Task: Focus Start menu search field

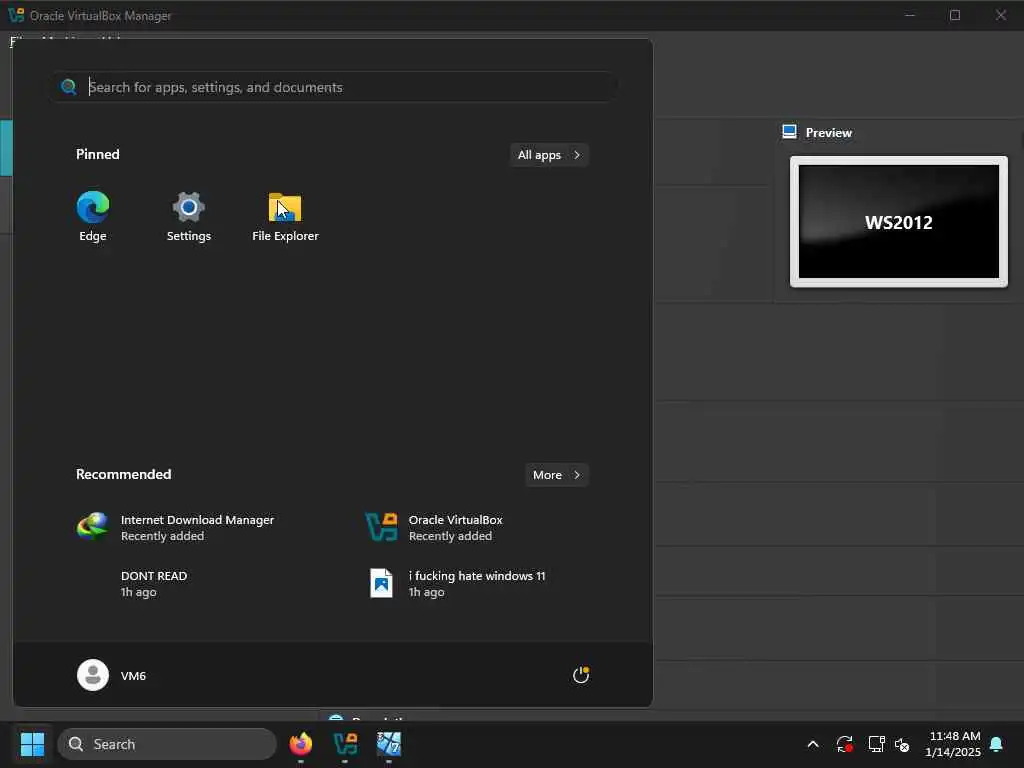Action: click(x=335, y=87)
